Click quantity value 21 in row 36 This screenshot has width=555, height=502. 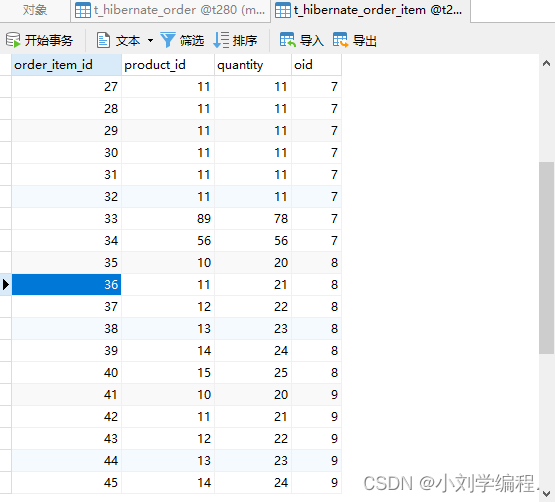click(x=281, y=285)
